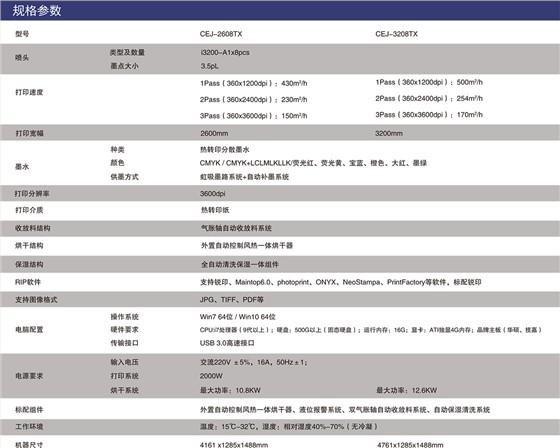Click the CMYK color configuration line

coord(314,163)
